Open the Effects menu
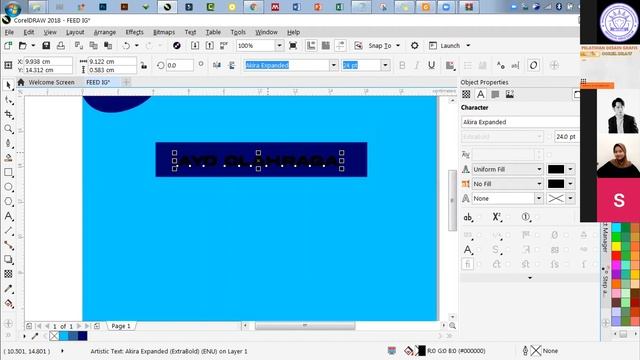 coord(134,32)
